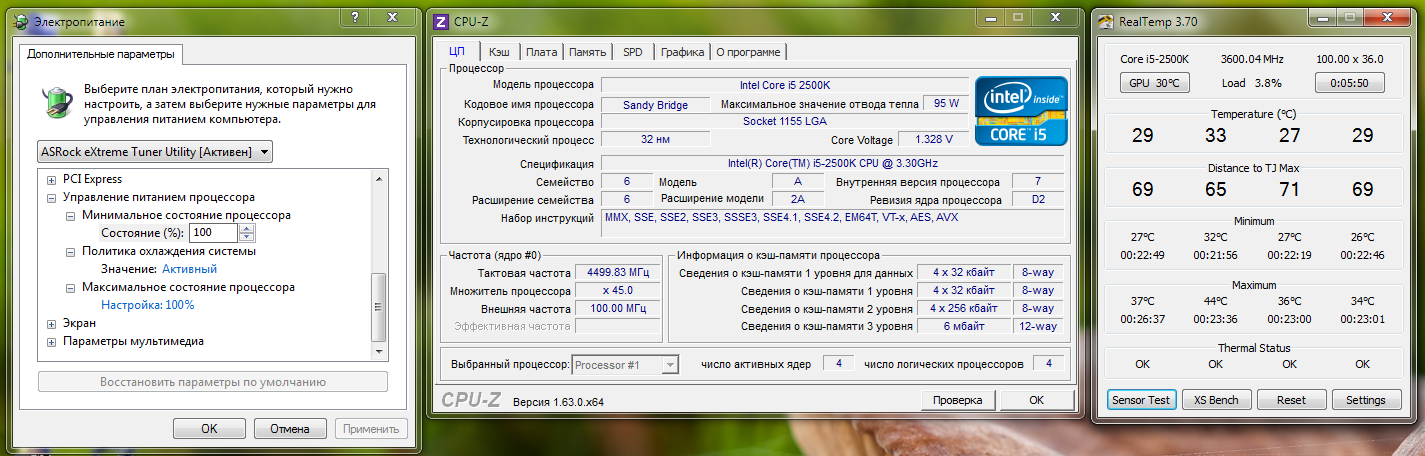This screenshot has height=456, width=1425.
Task: Click the 6 мбайт L3 cache value
Action: click(x=965, y=326)
